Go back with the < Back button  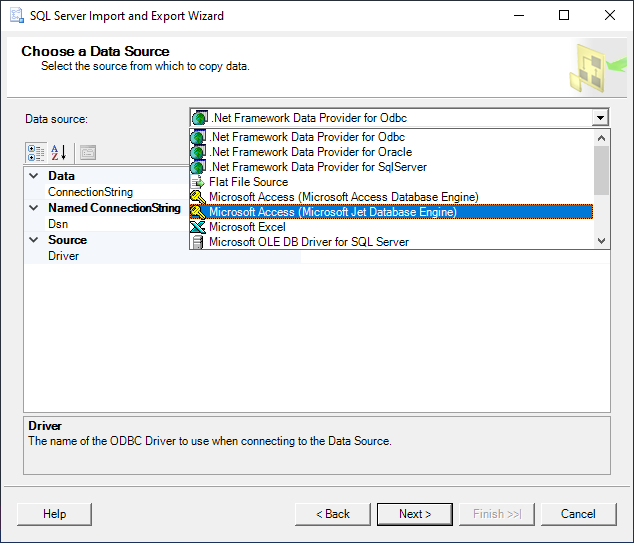pos(333,514)
